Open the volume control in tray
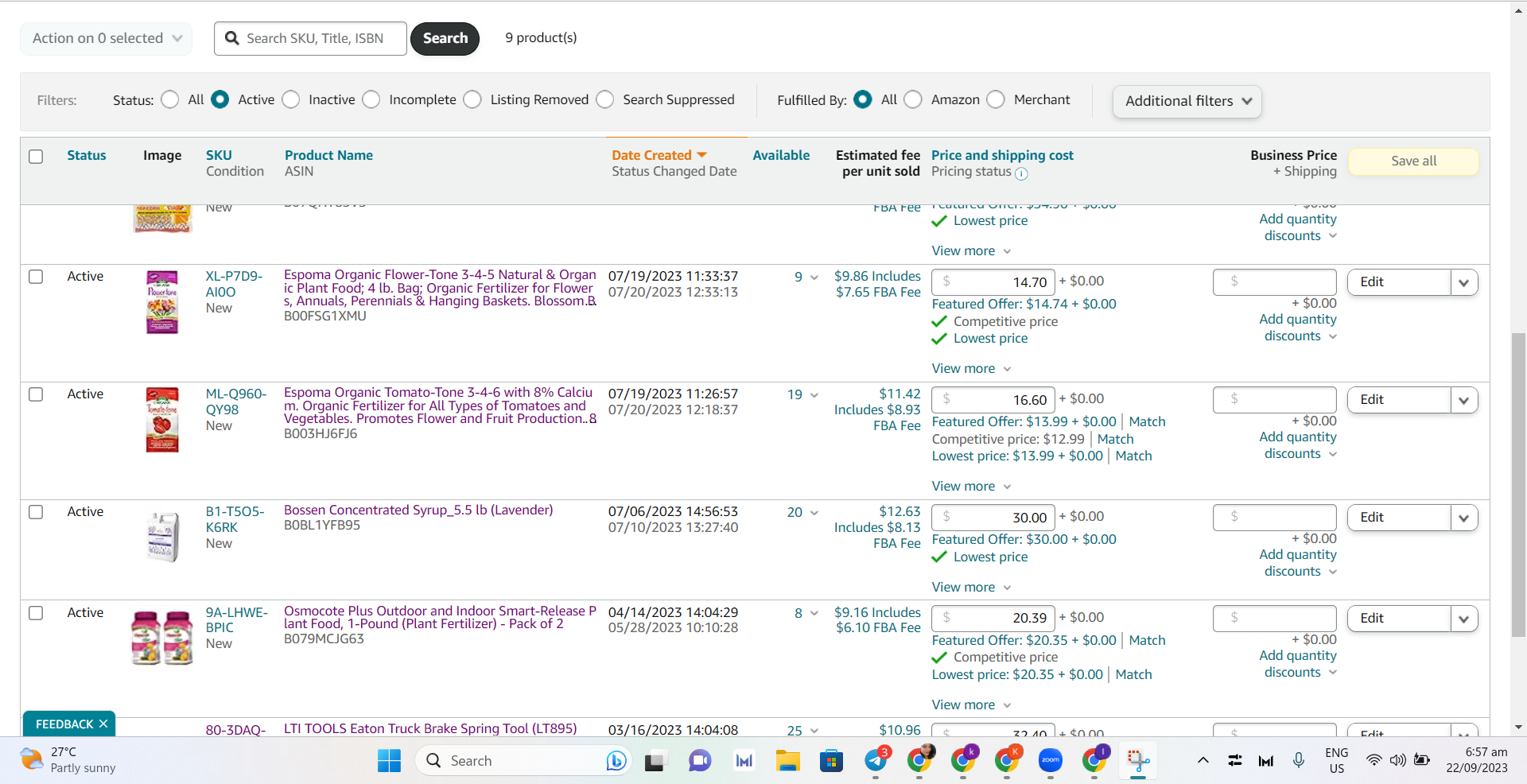The height and width of the screenshot is (784, 1527). [1397, 761]
